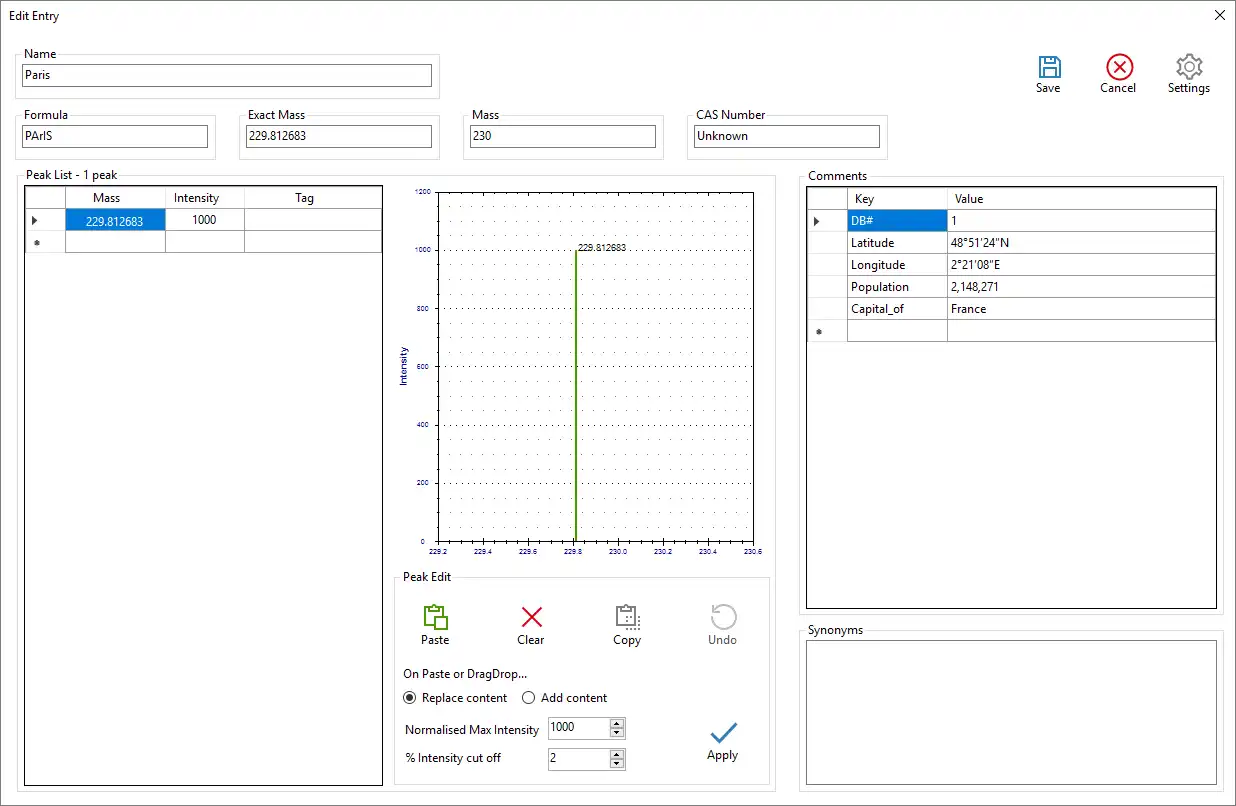Click the Name field containing Paris
Viewport: 1236px width, 806px height.
(227, 75)
